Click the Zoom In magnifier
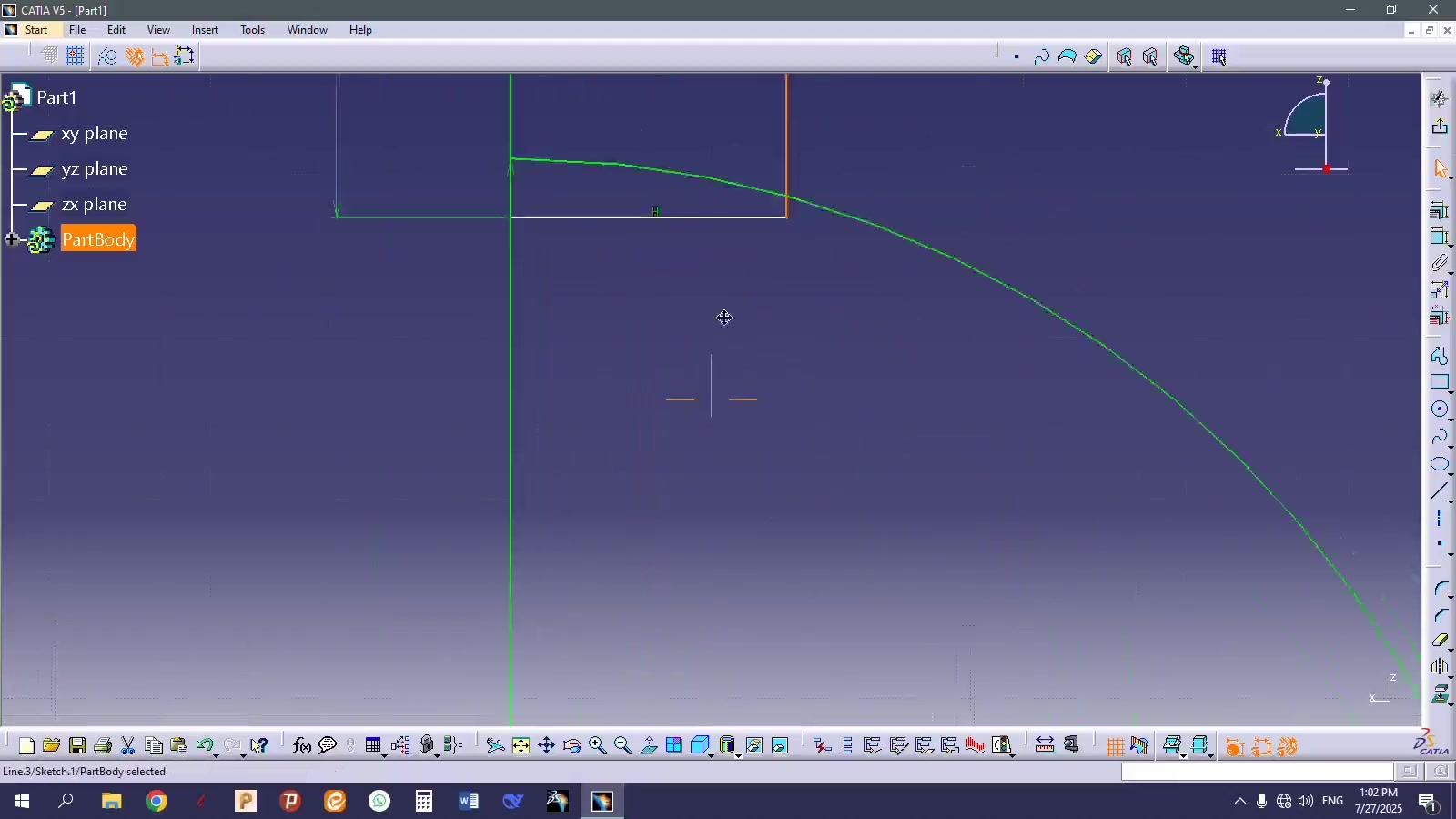Screen dimensions: 1456x819 coord(597,746)
